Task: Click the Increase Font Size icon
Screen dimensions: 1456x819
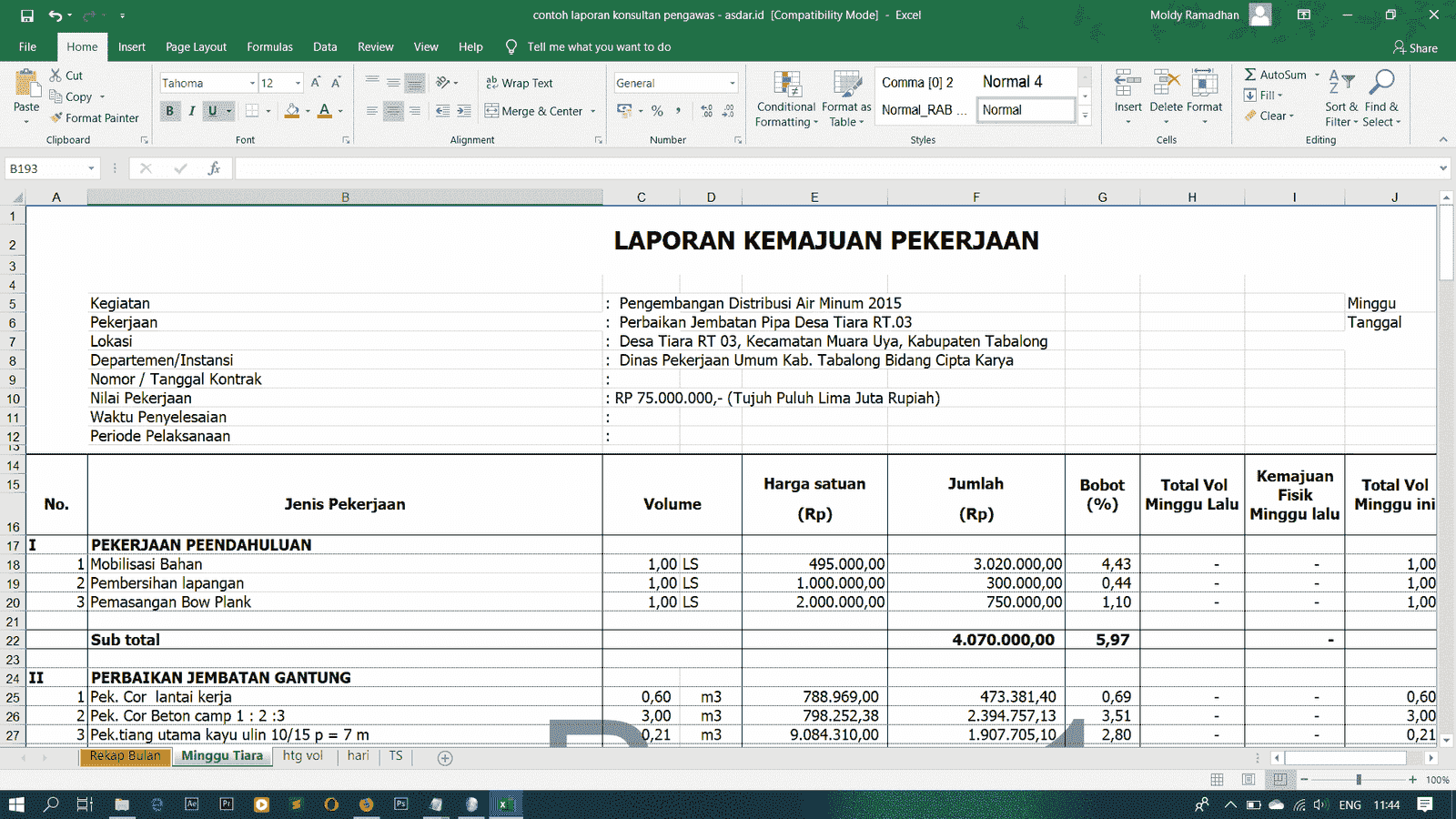Action: (316, 83)
